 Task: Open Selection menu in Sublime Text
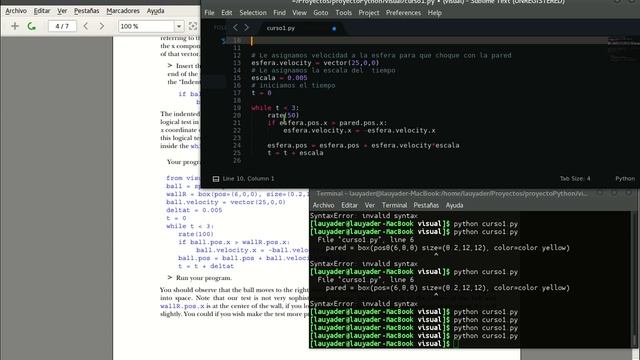click(x=253, y=13)
